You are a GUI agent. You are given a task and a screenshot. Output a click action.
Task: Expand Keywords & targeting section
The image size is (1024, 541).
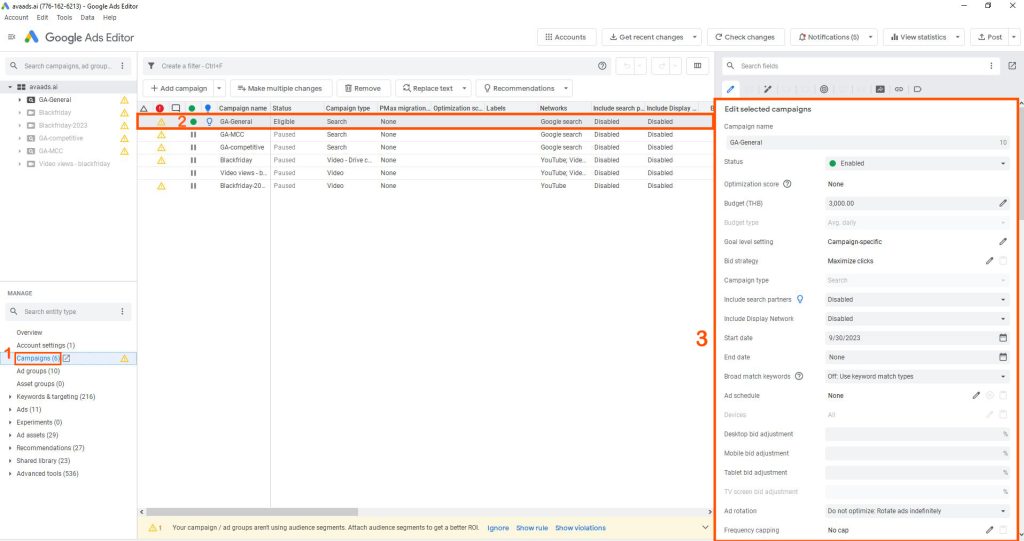click(10, 397)
